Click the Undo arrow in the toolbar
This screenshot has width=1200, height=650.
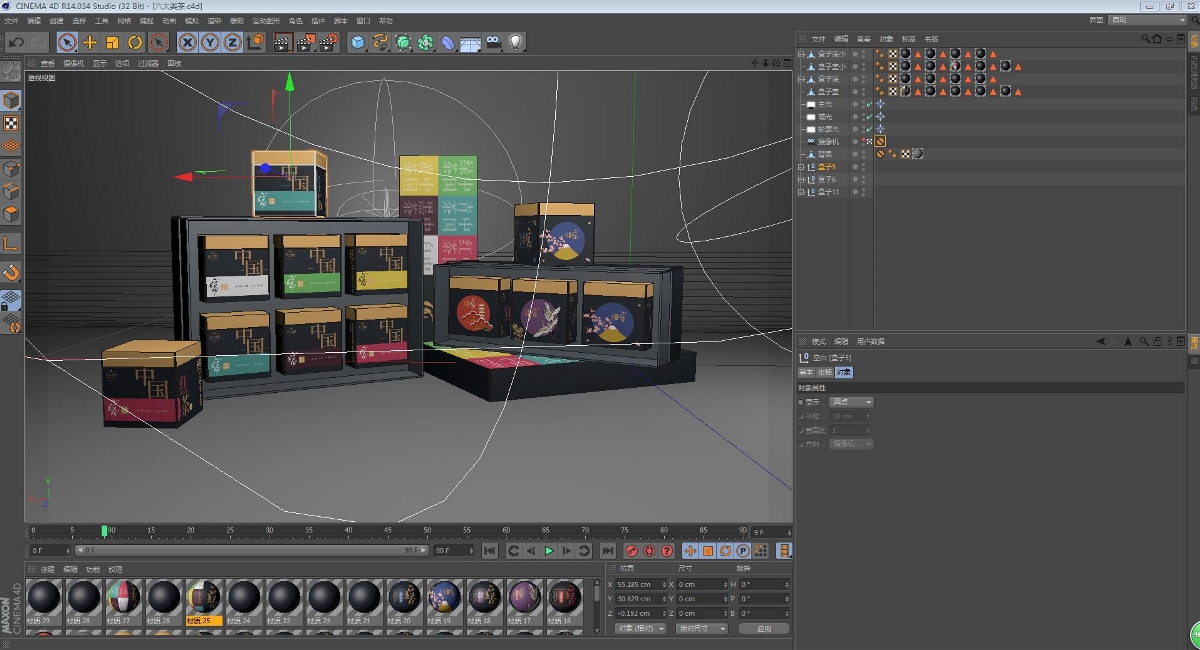point(16,42)
